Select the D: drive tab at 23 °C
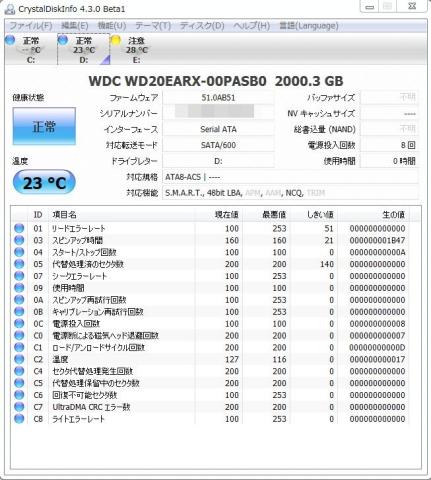 [84, 50]
